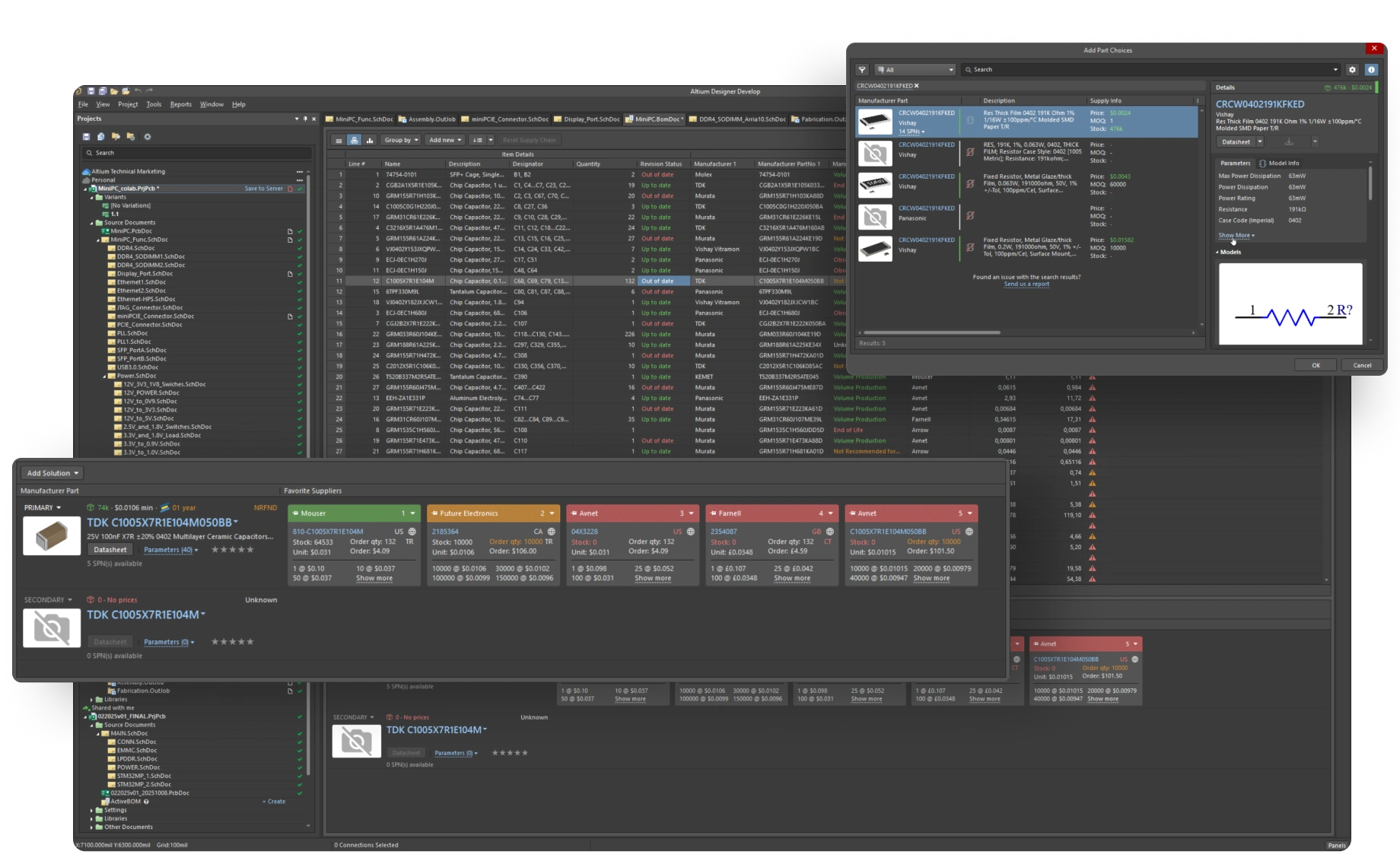The image size is (1400, 864).
Task: Click the Projects panel search field
Action: (198, 153)
